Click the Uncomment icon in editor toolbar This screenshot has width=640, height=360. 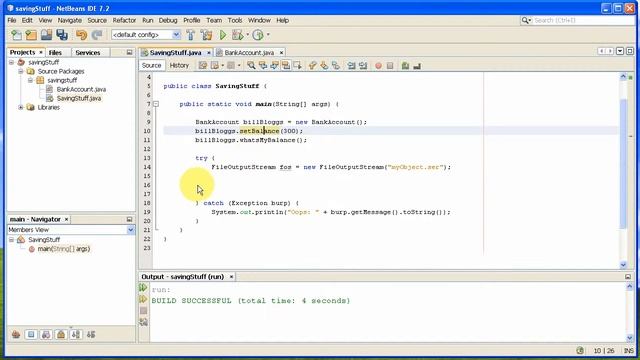point(417,66)
